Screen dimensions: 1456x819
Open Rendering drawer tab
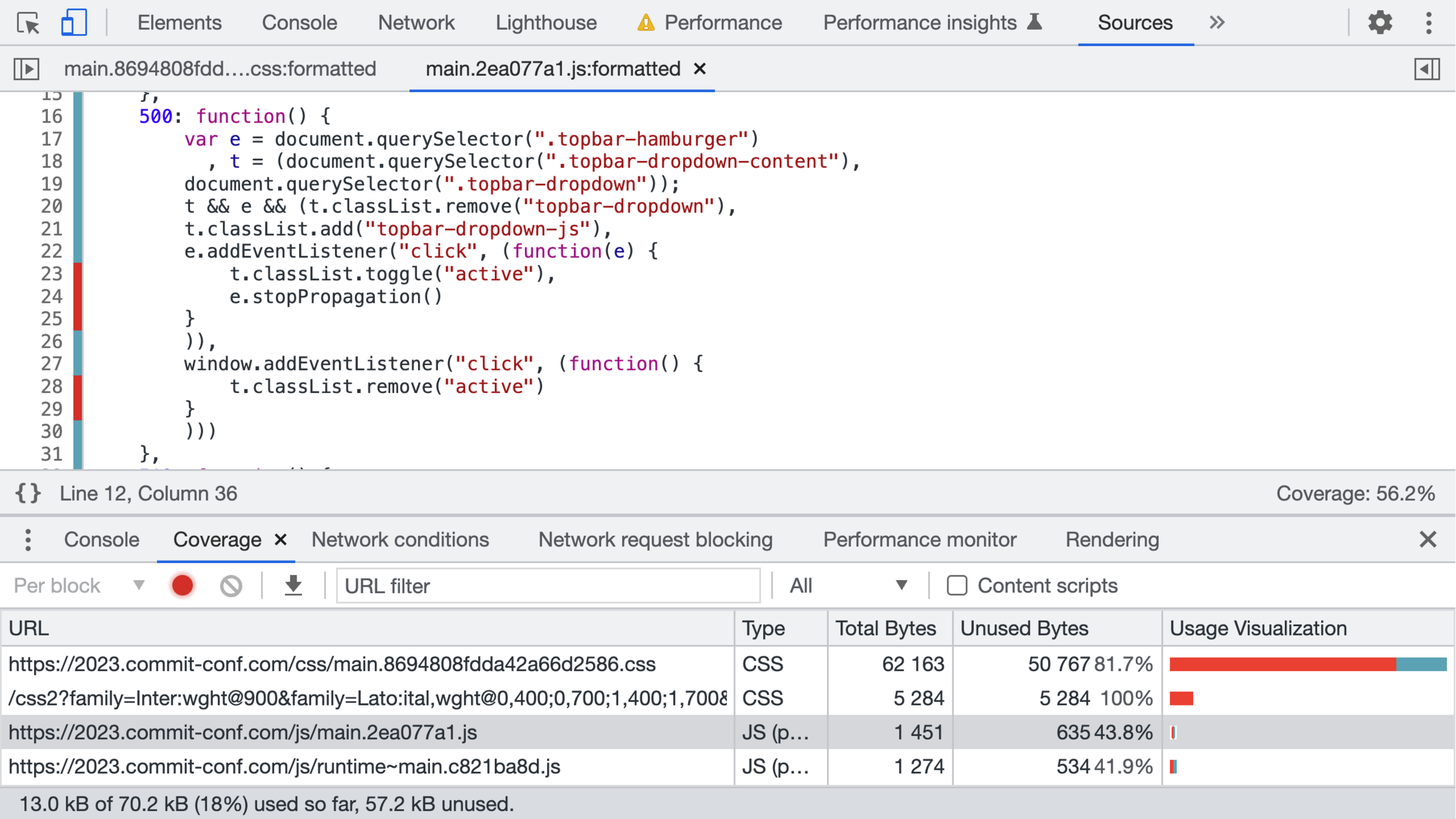tap(1111, 540)
